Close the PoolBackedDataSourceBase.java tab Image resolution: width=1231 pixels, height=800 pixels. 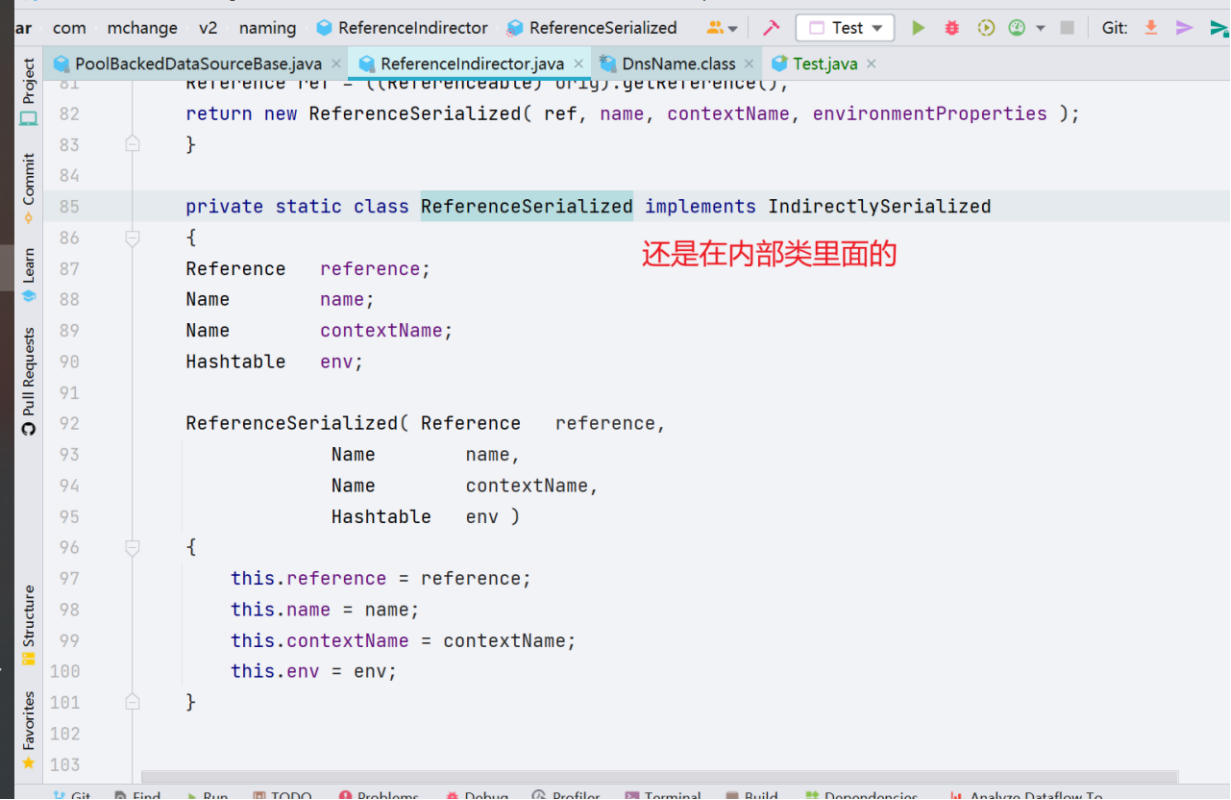tap(336, 64)
